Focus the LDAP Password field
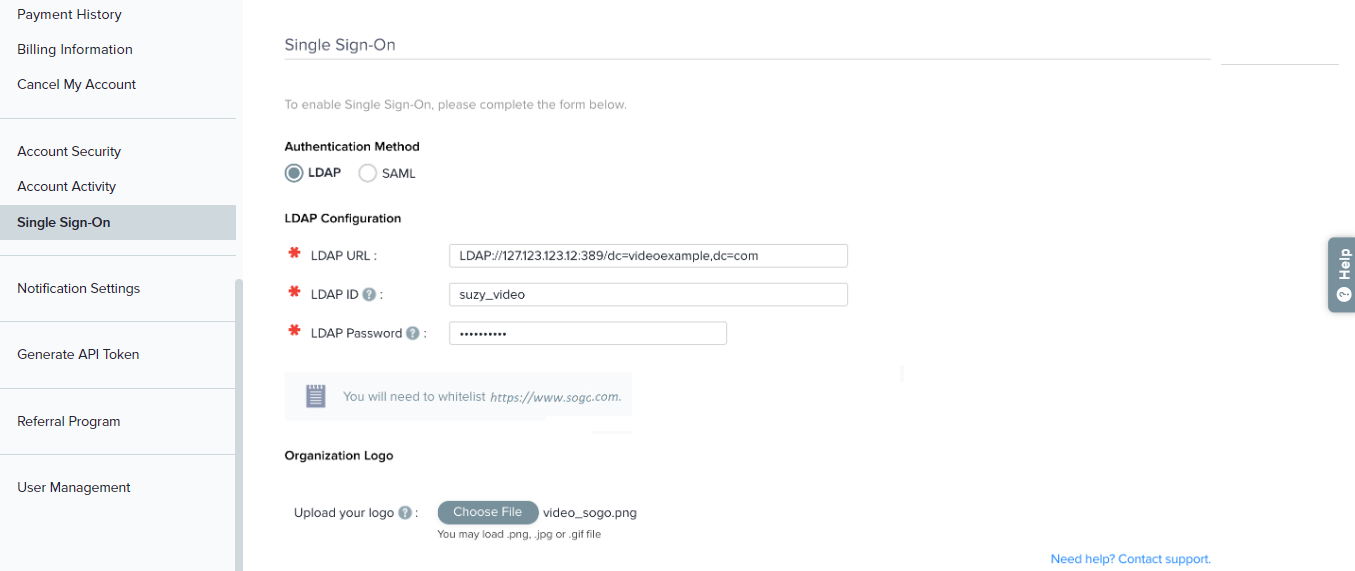This screenshot has width=1355, height=571. click(x=587, y=333)
